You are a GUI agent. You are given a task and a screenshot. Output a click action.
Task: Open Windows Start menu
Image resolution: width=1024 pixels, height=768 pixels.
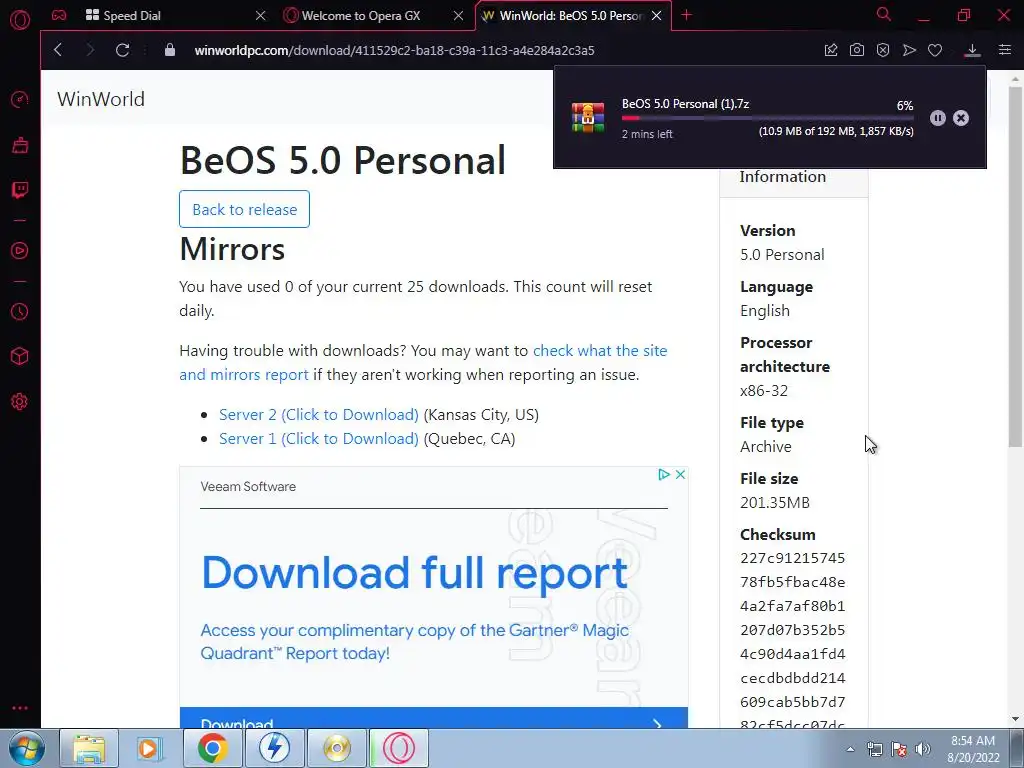[x=27, y=748]
